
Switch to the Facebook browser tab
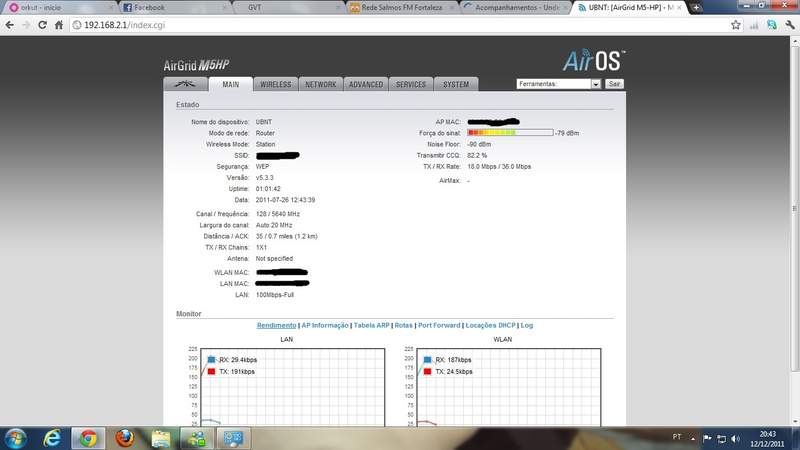[175, 8]
